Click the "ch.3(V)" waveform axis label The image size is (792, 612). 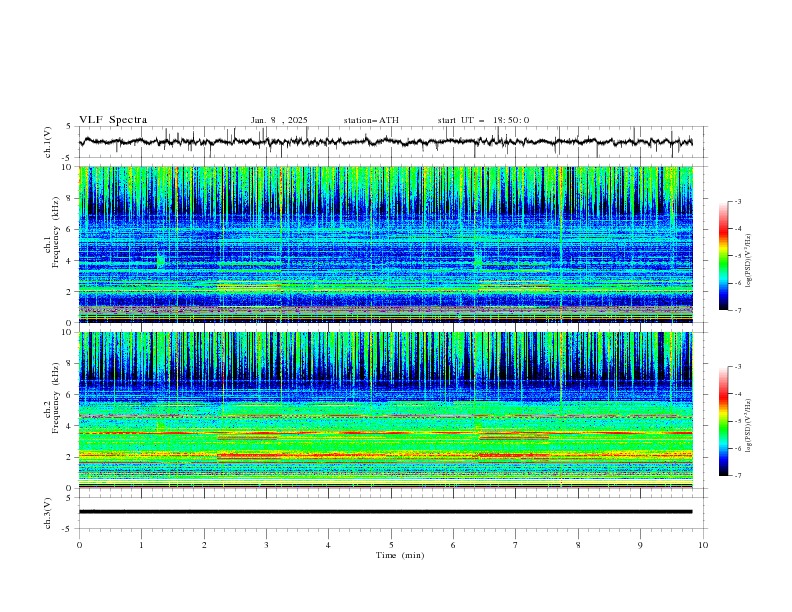tap(48, 513)
